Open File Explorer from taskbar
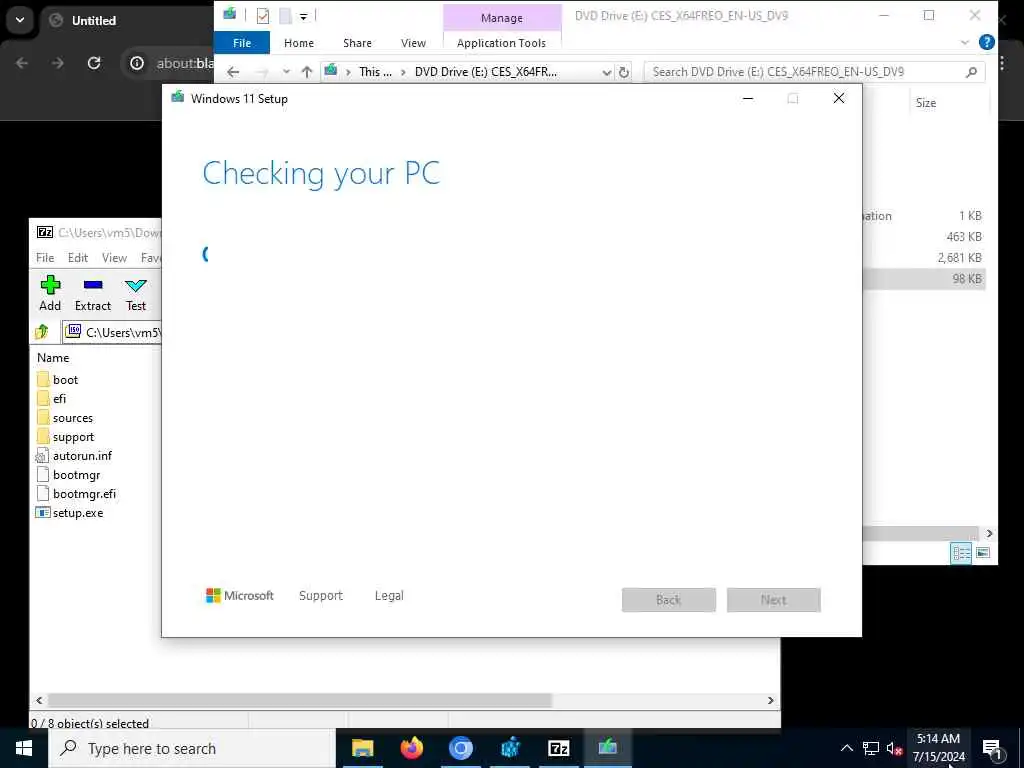The height and width of the screenshot is (768, 1024). click(x=362, y=748)
